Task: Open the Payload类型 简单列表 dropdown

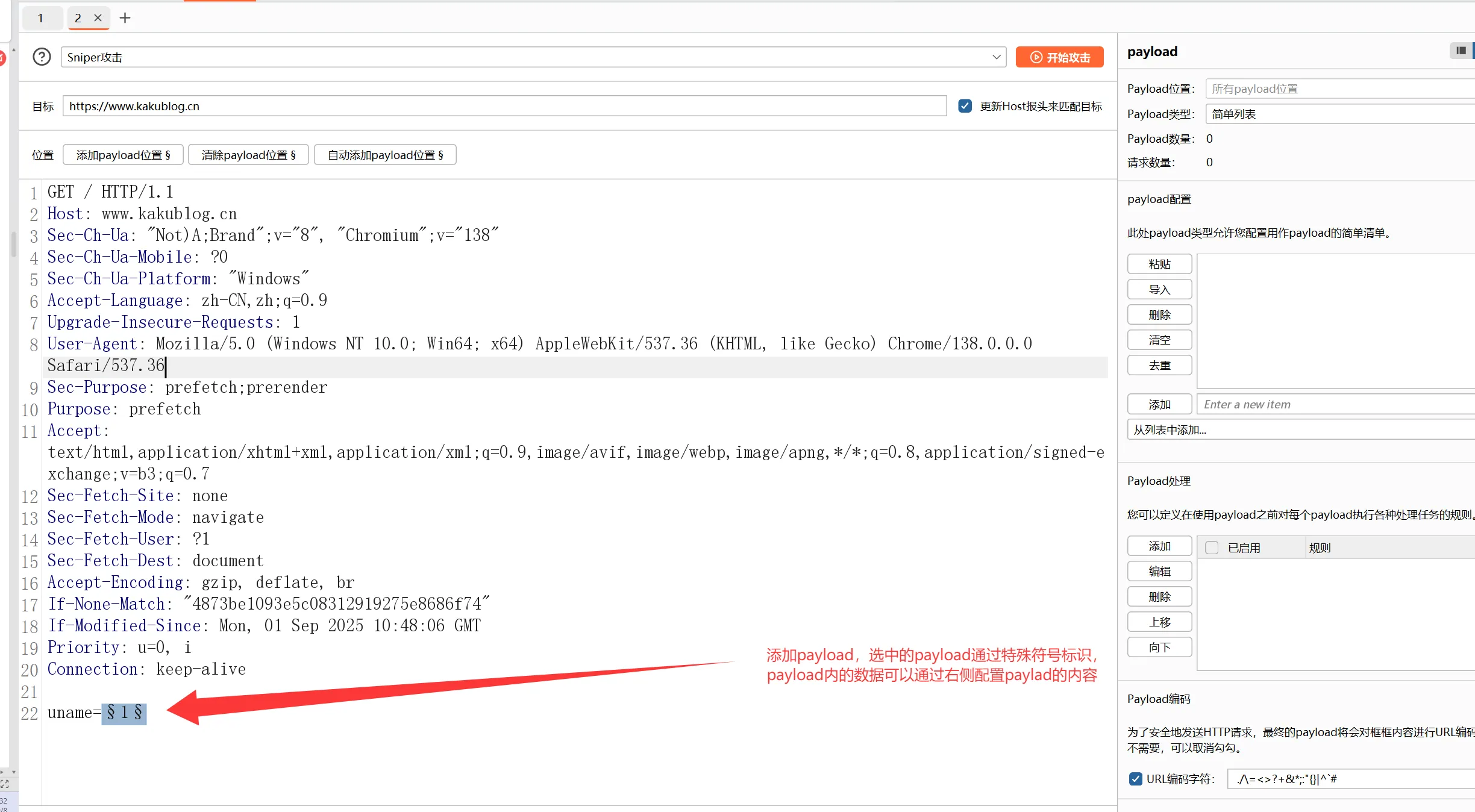Action: coord(1338,114)
